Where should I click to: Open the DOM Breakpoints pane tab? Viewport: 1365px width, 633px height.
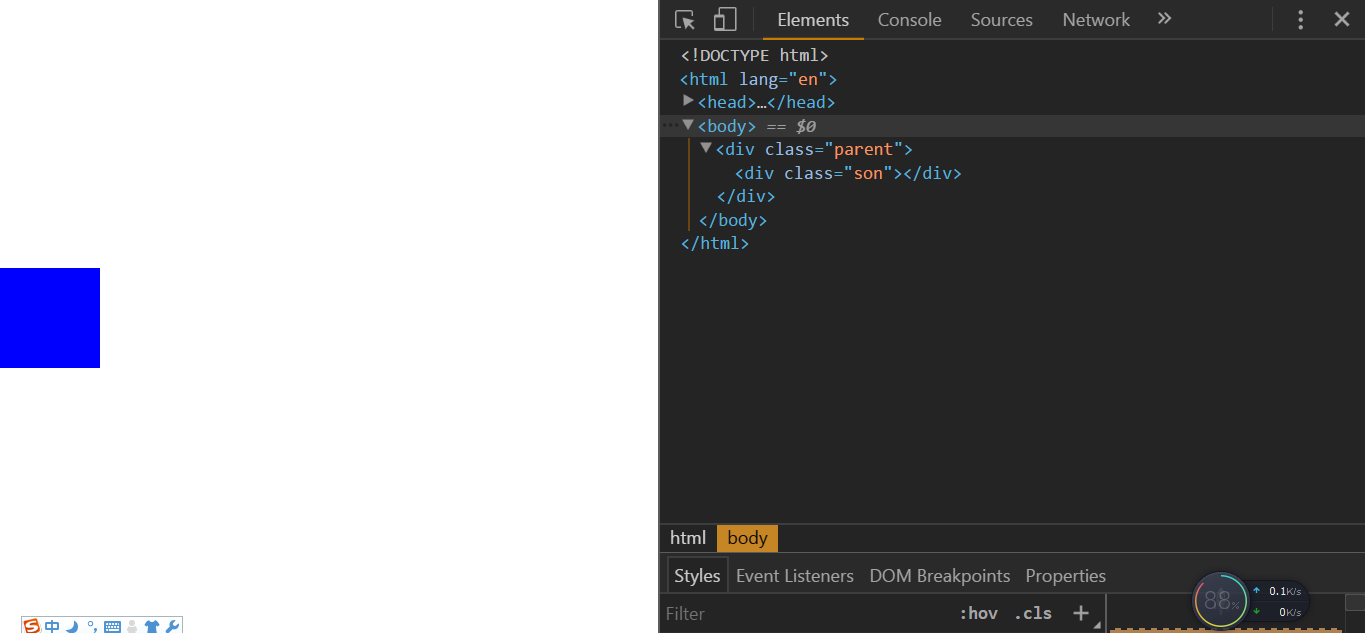click(940, 576)
